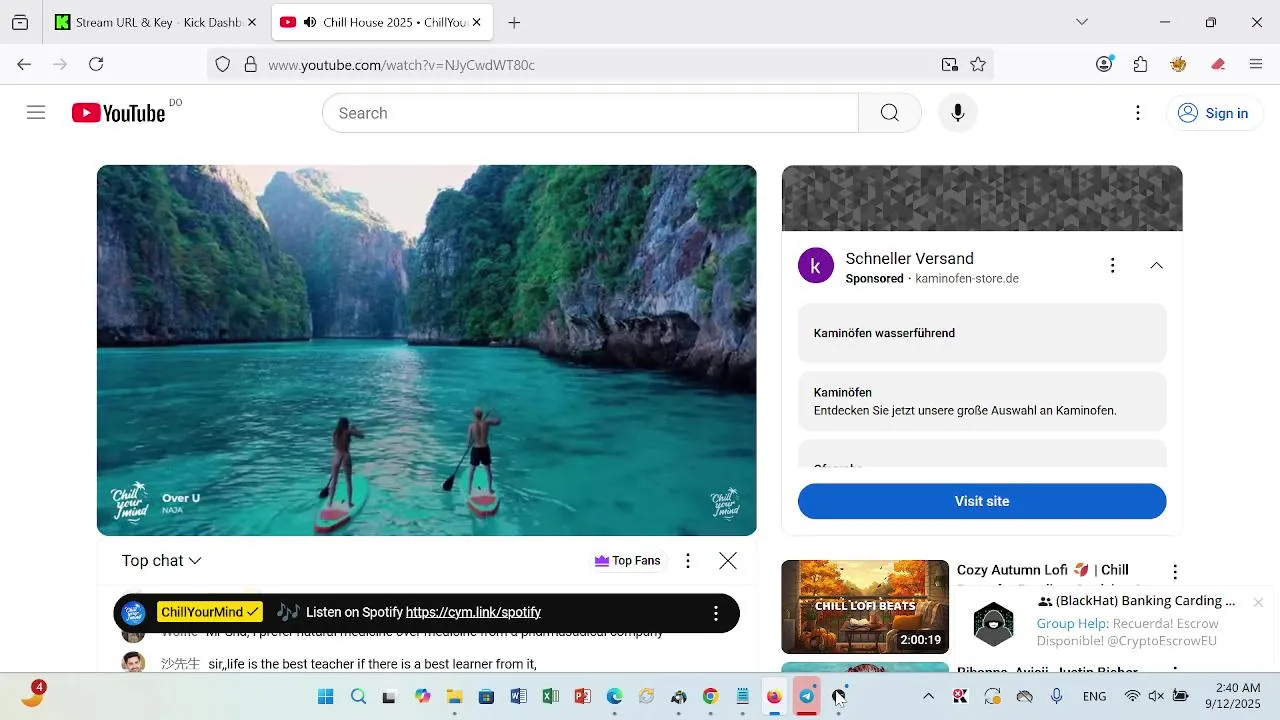Switch to Google Chrome on the taskbar
Screen dimensions: 1280x720
tap(710, 696)
